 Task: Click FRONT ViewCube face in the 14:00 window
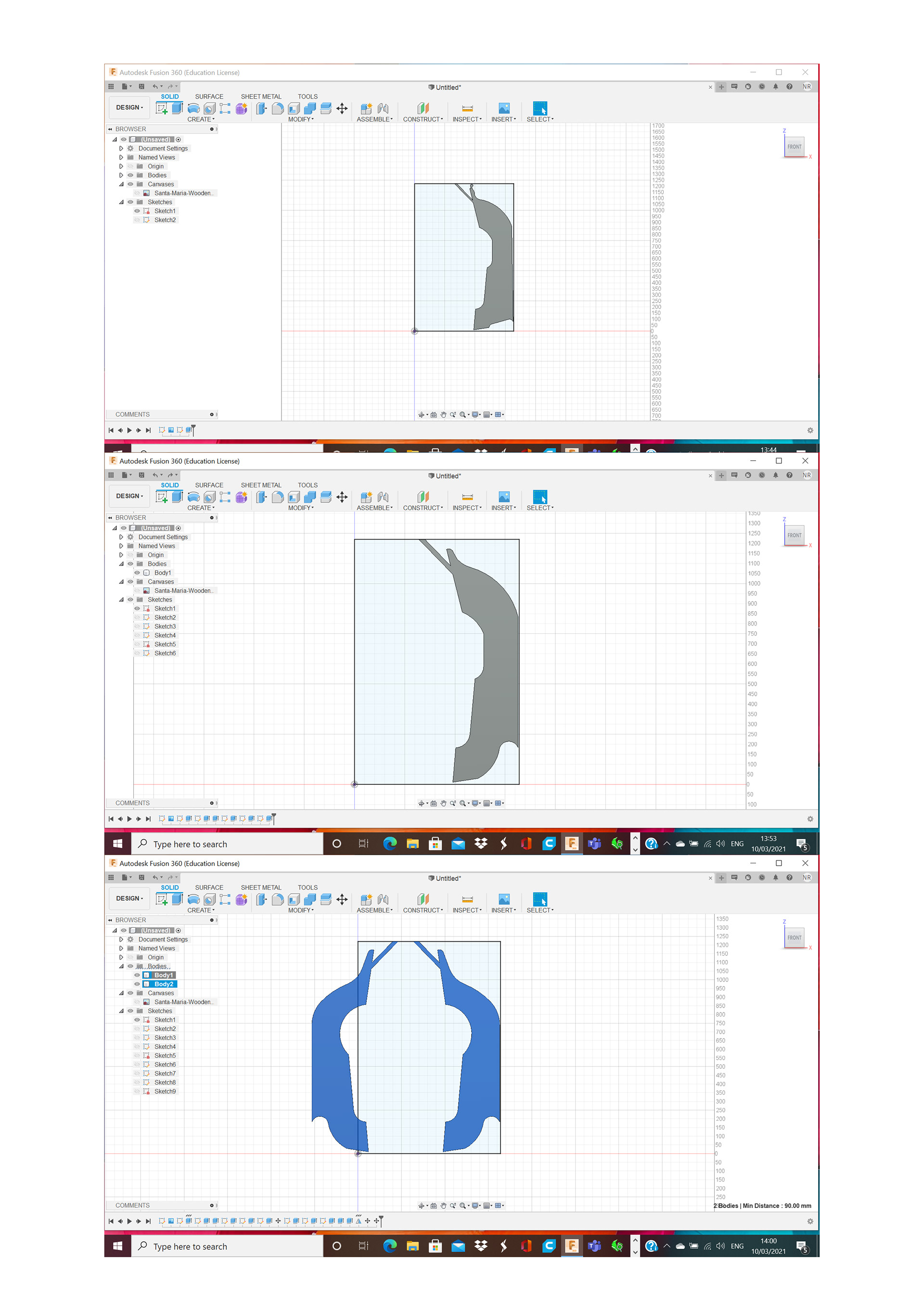794,937
